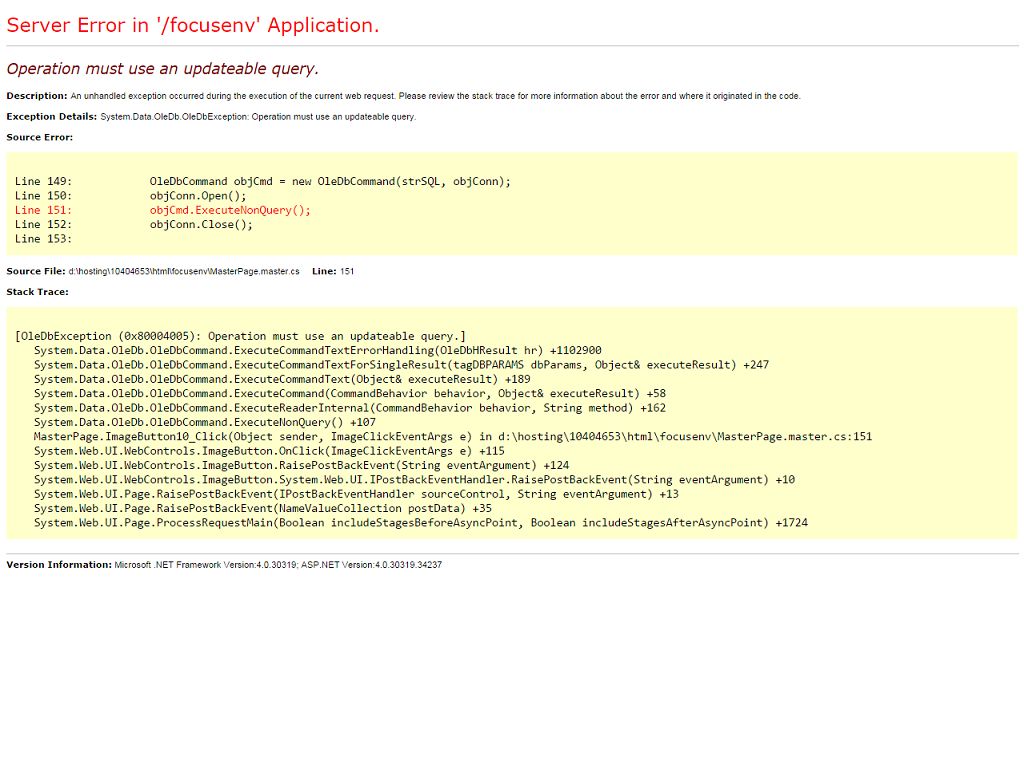Click the MasterPage.master.cs source file path

pyautogui.click(x=184, y=271)
